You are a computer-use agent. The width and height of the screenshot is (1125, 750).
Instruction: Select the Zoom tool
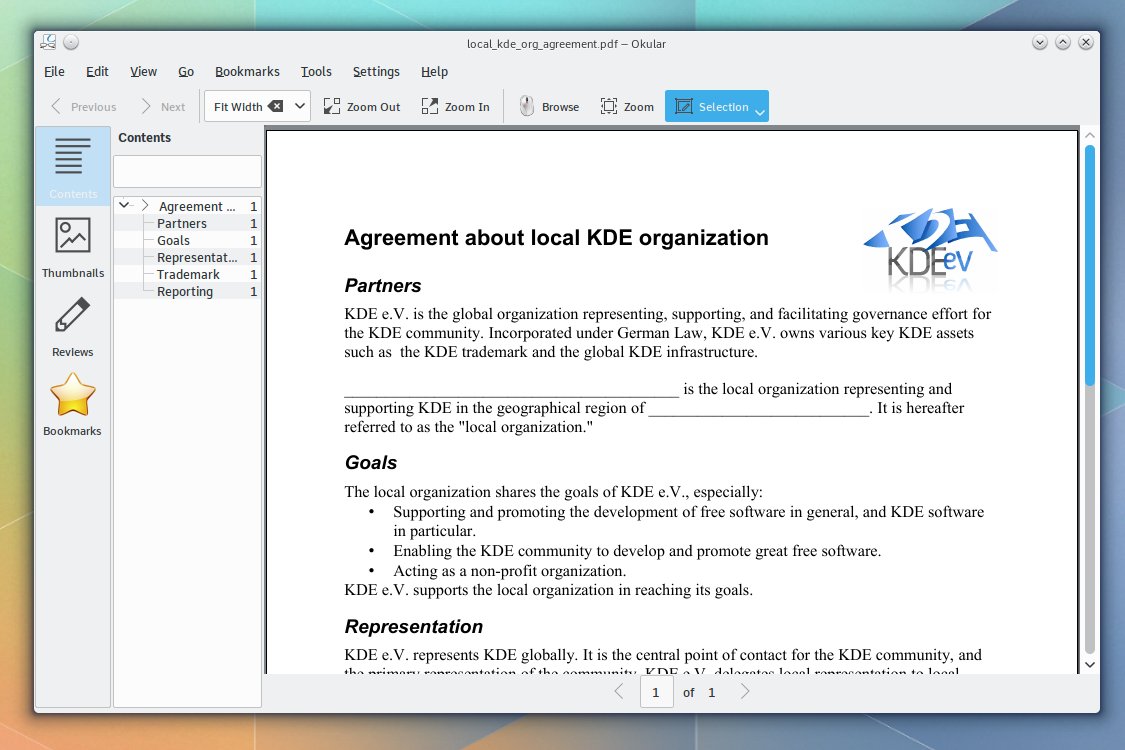pyautogui.click(x=627, y=106)
